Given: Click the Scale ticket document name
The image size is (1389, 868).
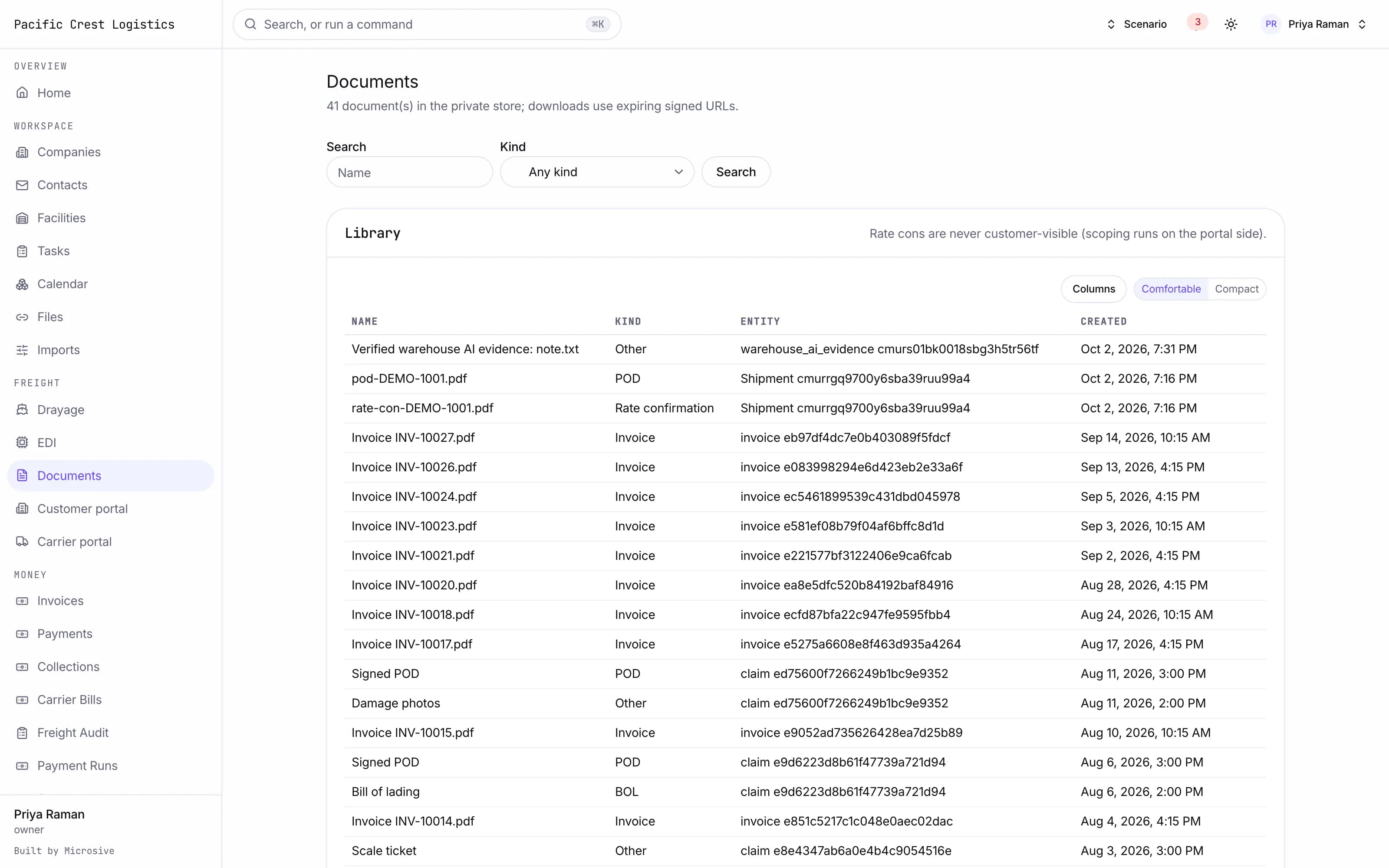Looking at the screenshot, I should [384, 851].
